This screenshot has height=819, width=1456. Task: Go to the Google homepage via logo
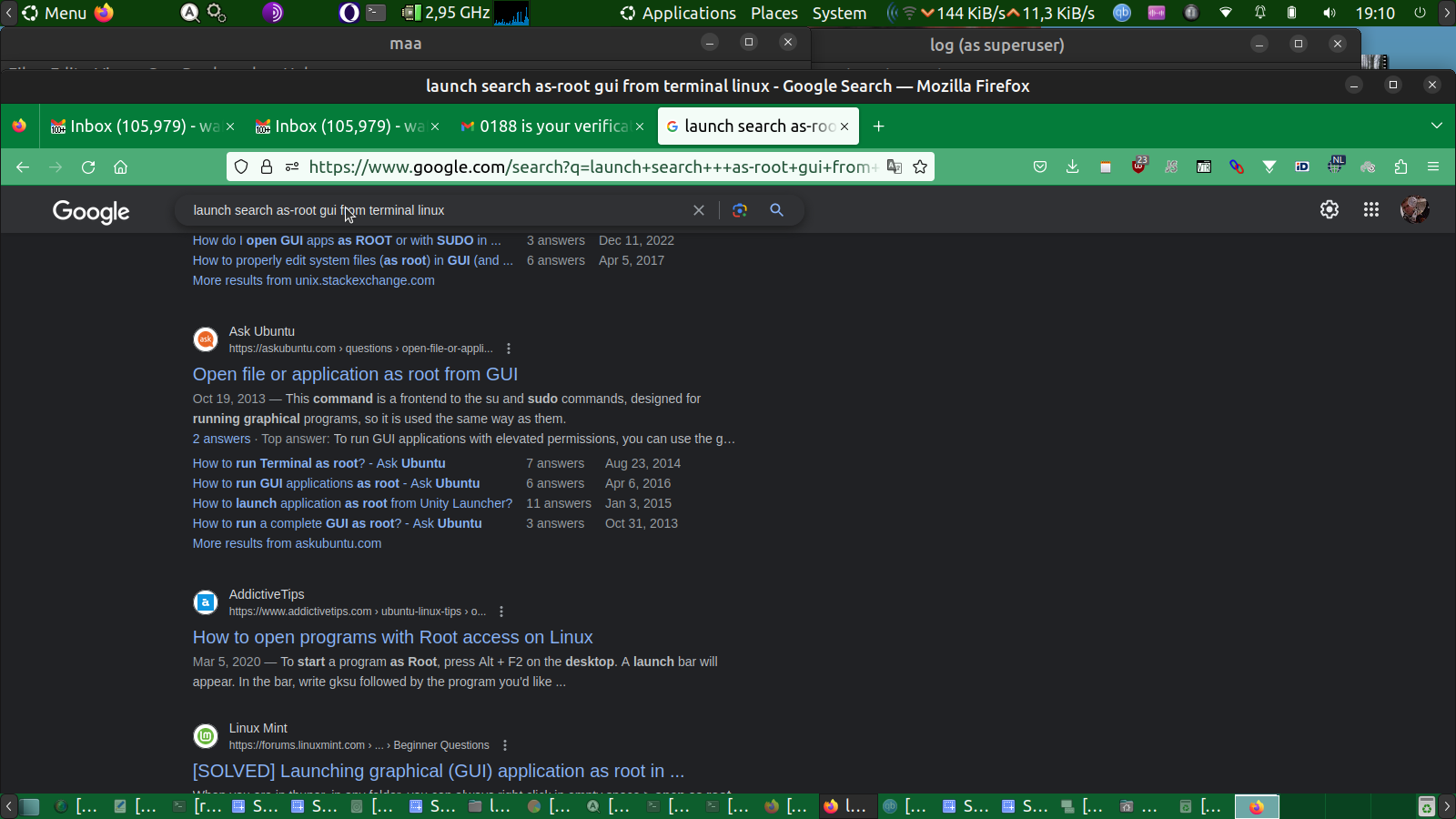91,211
